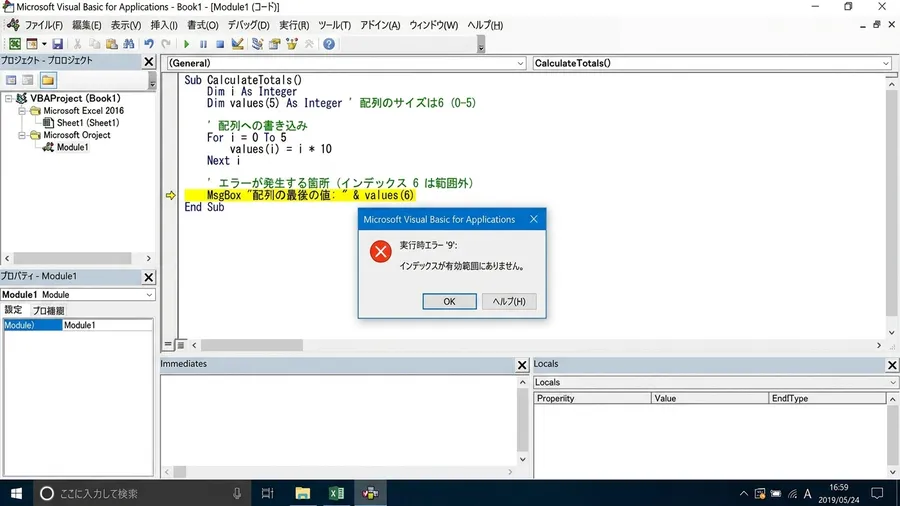Open the 挿入(I) menu

coord(164,25)
